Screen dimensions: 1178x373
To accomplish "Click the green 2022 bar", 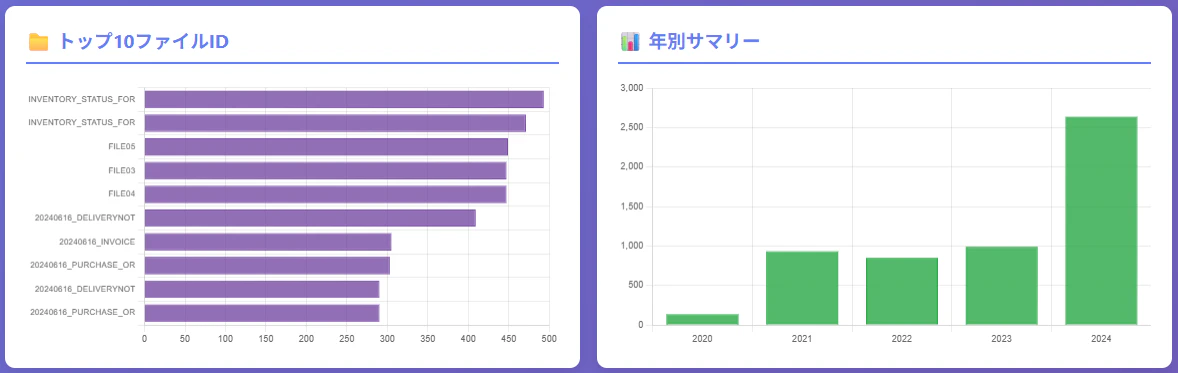I will point(902,292).
